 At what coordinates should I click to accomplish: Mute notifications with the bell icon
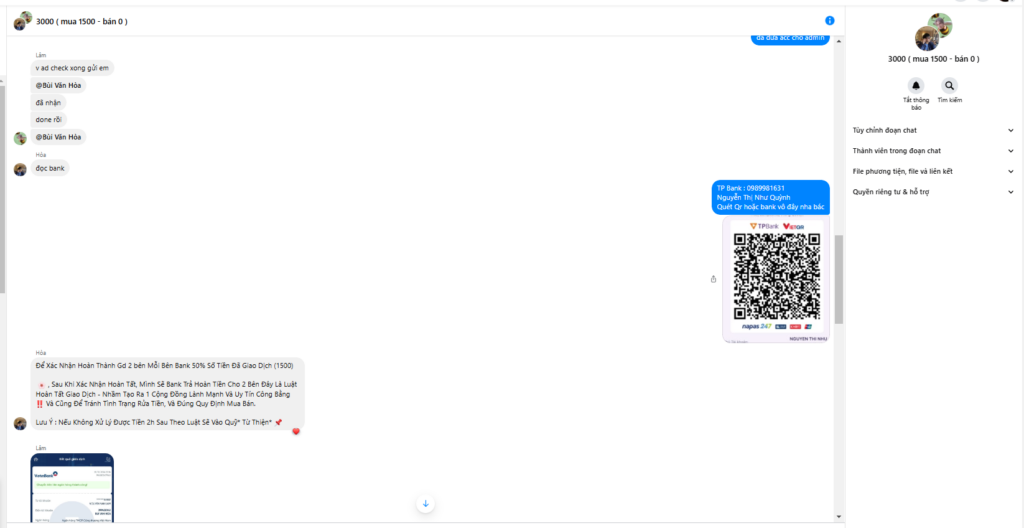(916, 86)
